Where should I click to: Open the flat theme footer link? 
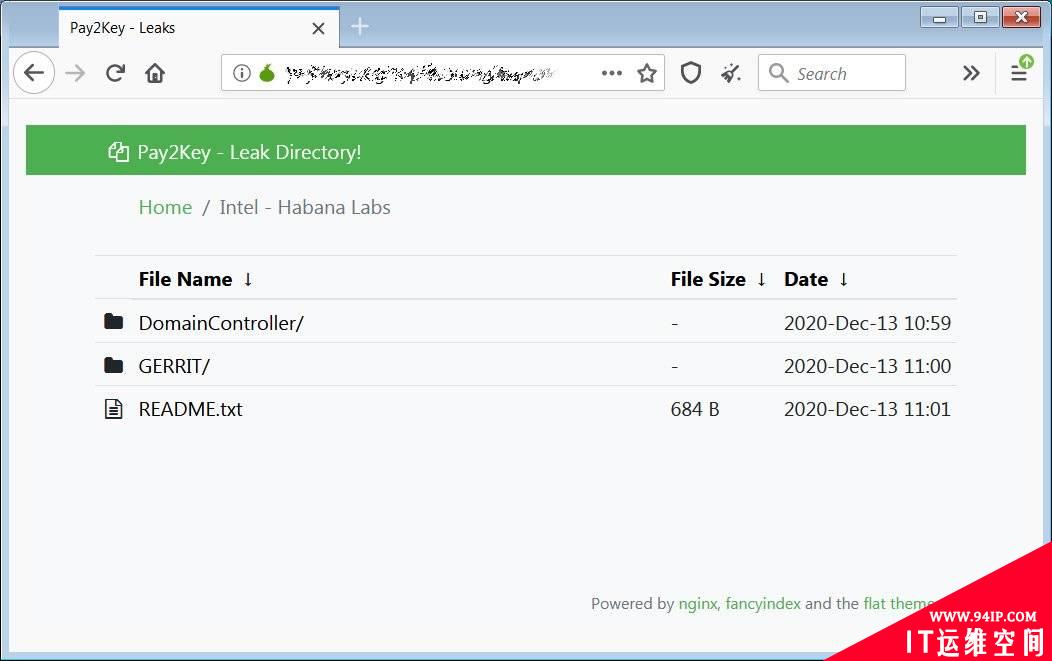(898, 603)
